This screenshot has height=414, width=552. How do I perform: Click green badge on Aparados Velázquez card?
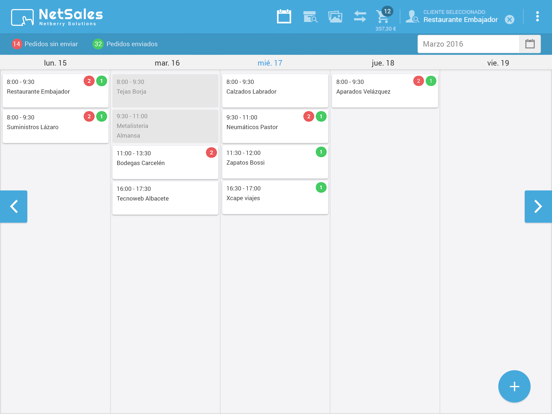(x=431, y=81)
